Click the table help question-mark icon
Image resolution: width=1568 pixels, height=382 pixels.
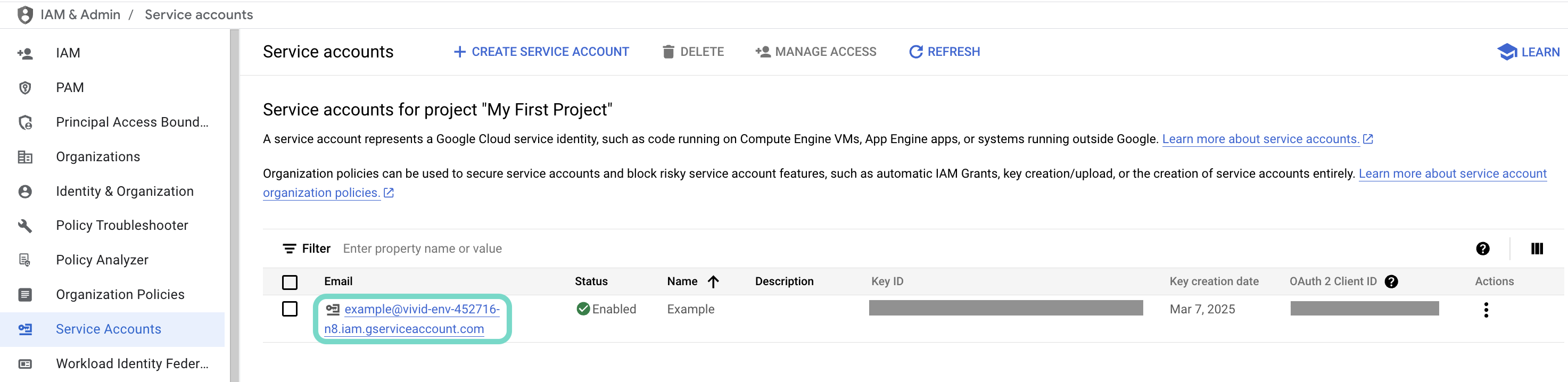pos(1483,249)
